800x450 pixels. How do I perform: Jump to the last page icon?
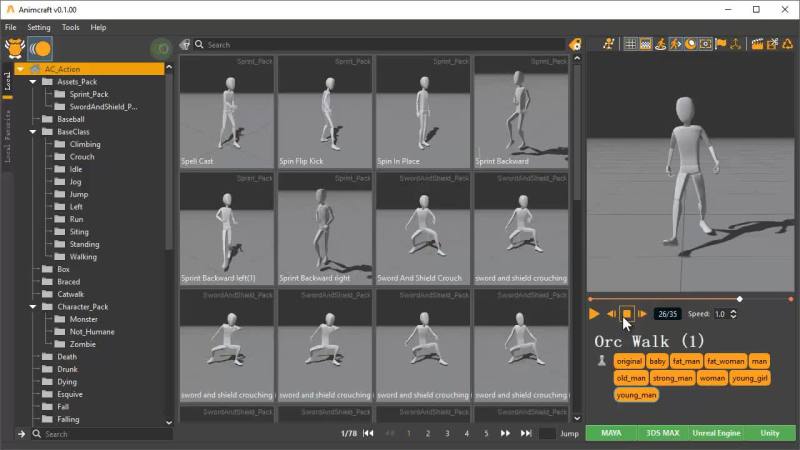pyautogui.click(x=526, y=433)
